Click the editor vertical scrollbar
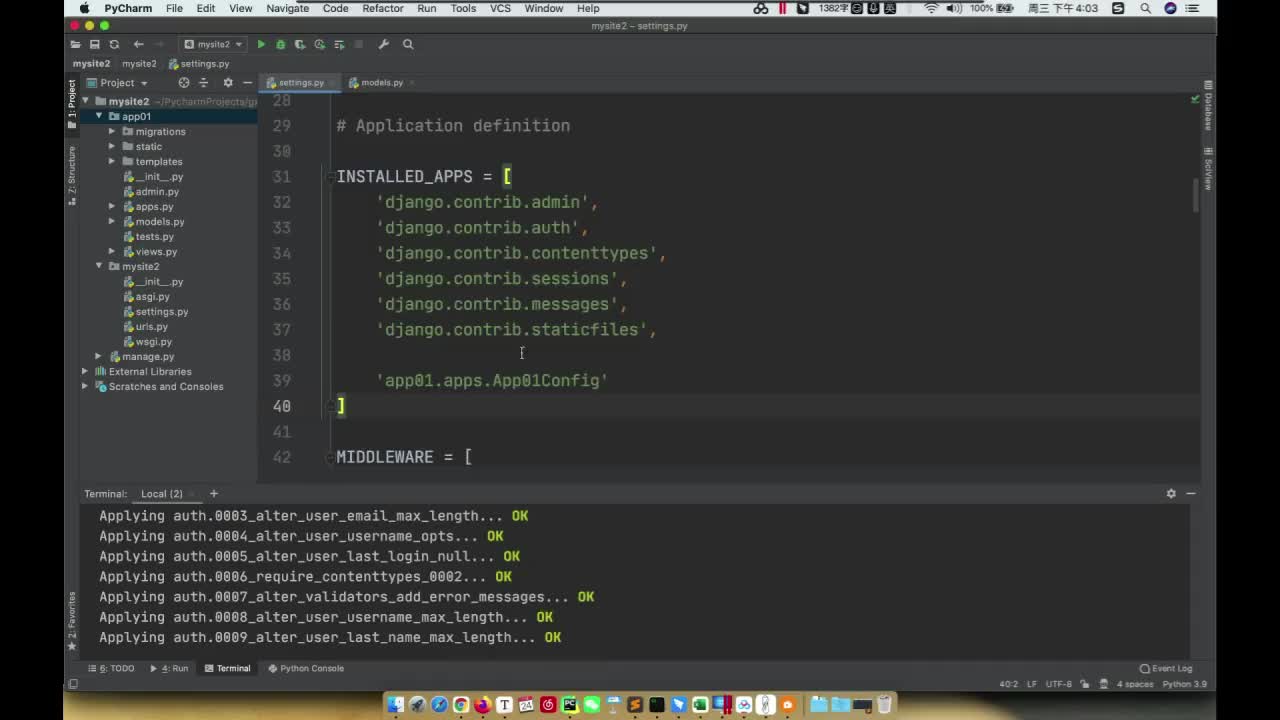The image size is (1280, 720). pyautogui.click(x=1196, y=195)
